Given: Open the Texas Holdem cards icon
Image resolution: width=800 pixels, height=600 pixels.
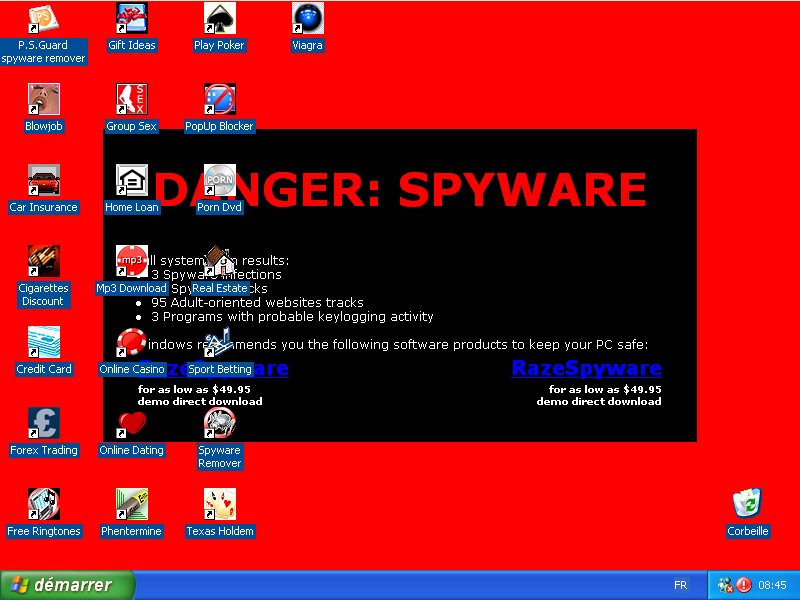Looking at the screenshot, I should 219,504.
